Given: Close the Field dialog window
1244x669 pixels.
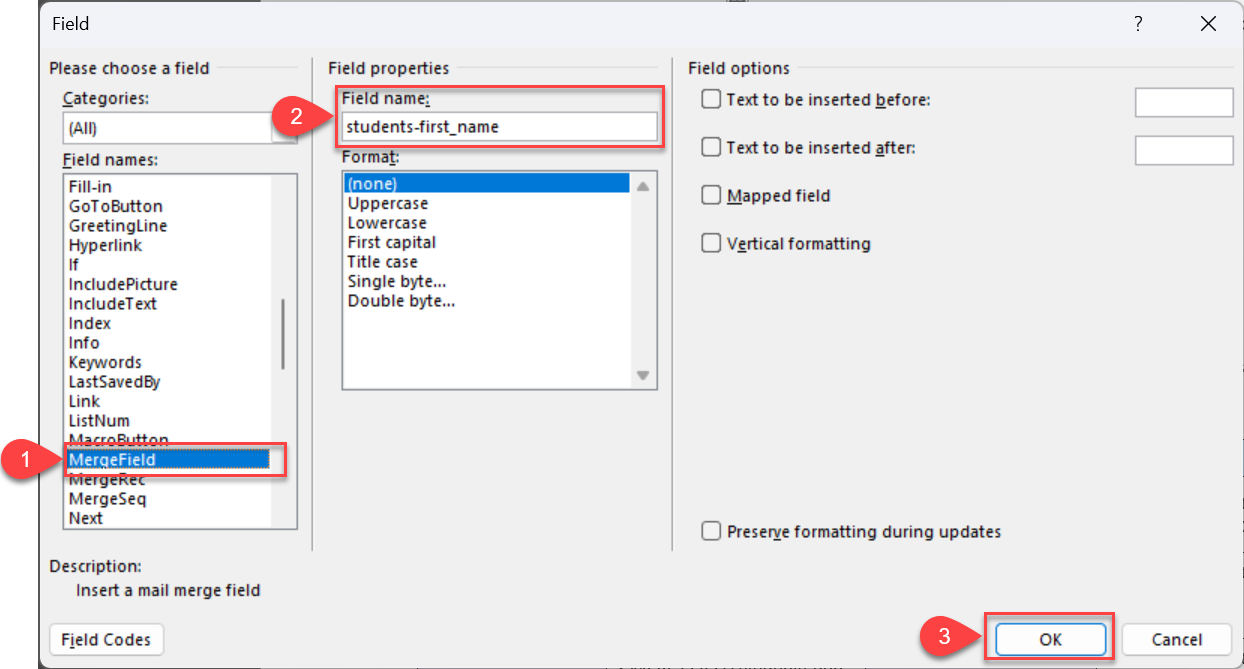Looking at the screenshot, I should (x=1209, y=24).
